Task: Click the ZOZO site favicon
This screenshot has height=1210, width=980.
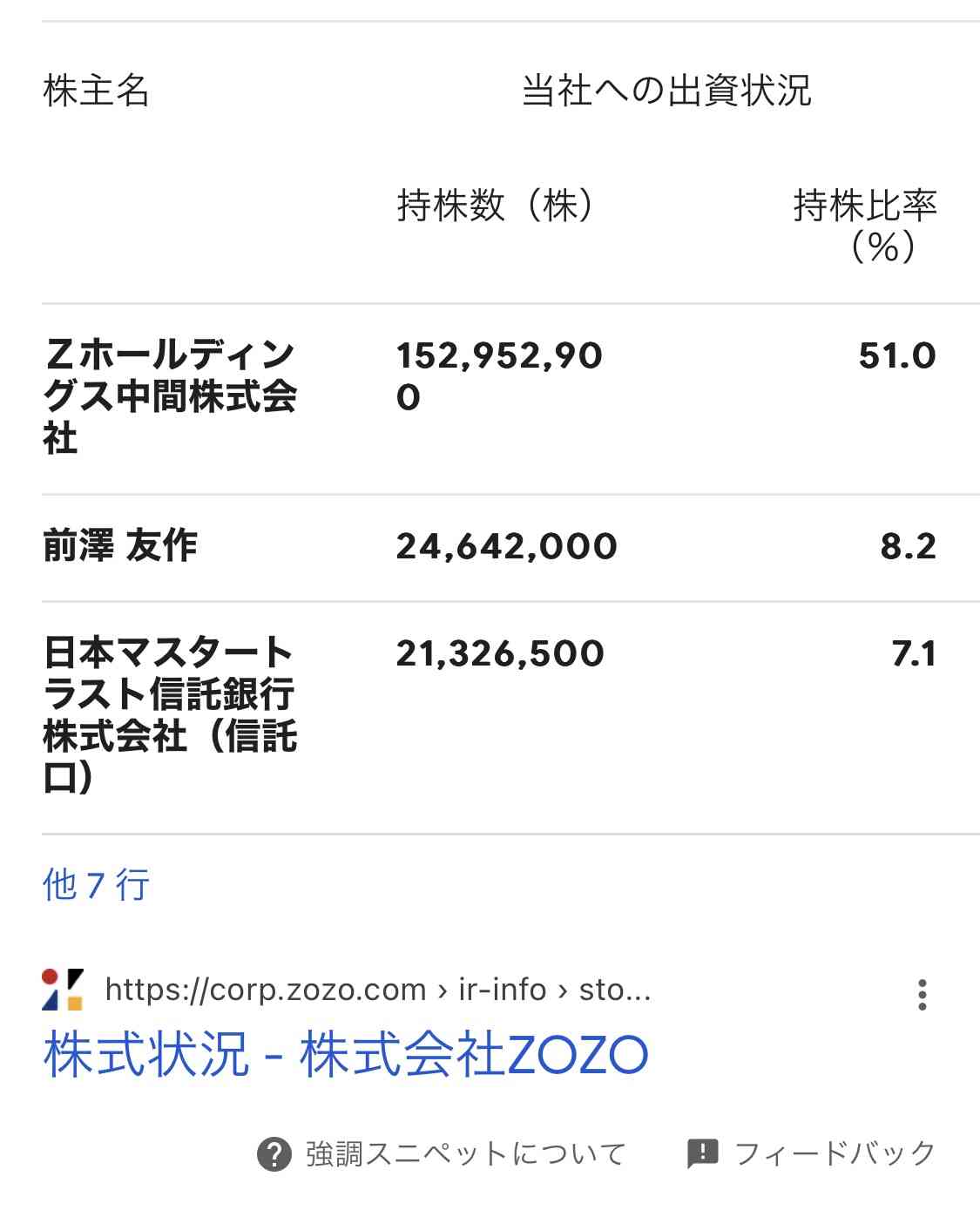Action: (63, 990)
